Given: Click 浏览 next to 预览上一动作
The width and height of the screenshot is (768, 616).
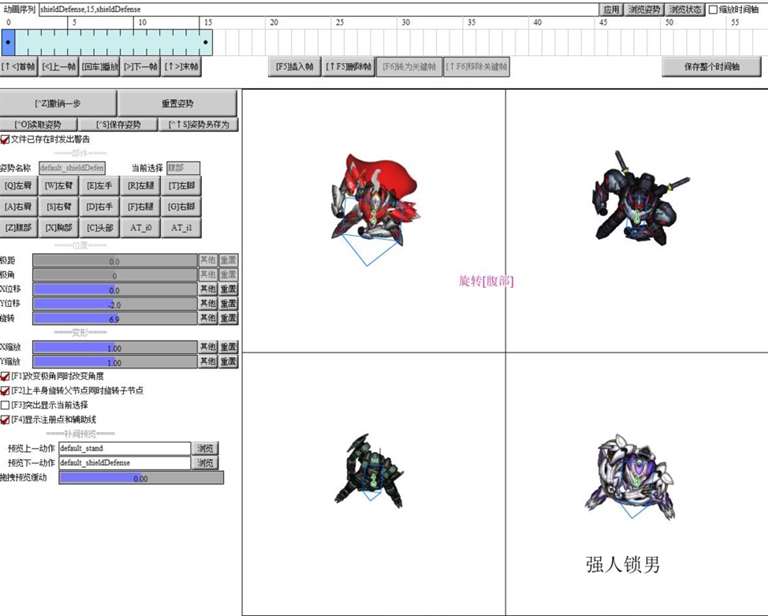Looking at the screenshot, I should 205,449.
